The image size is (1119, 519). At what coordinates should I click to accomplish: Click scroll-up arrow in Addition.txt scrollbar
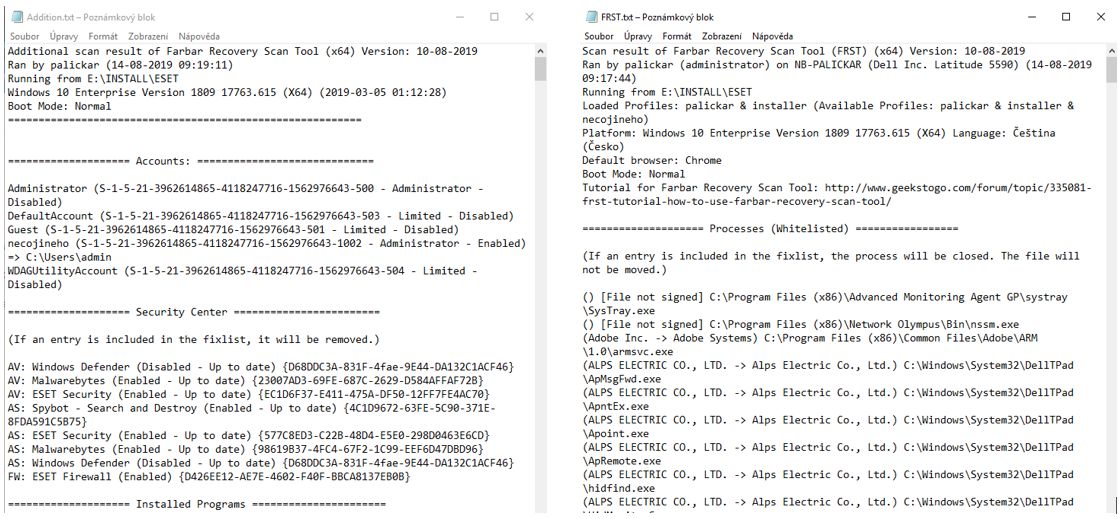tap(540, 50)
